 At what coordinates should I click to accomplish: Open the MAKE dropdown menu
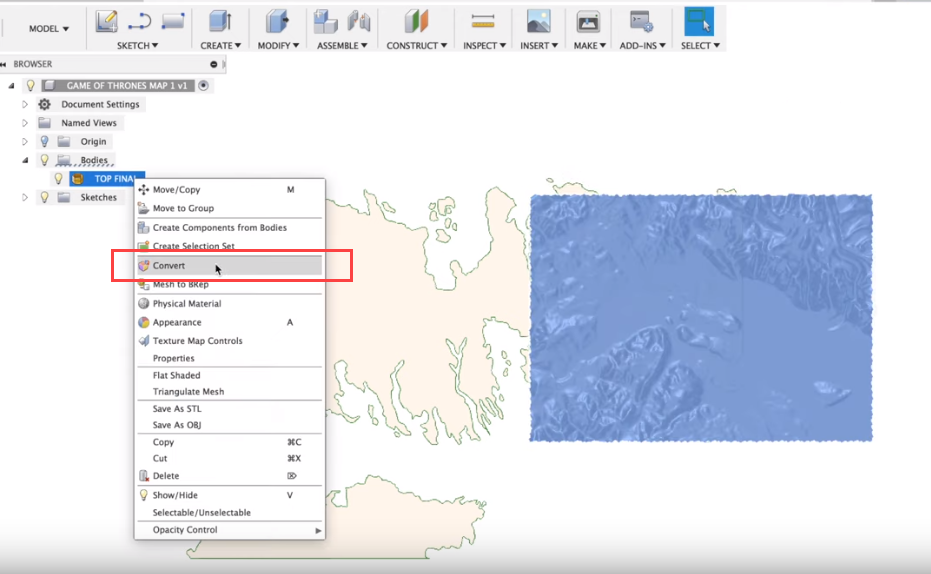(x=590, y=46)
